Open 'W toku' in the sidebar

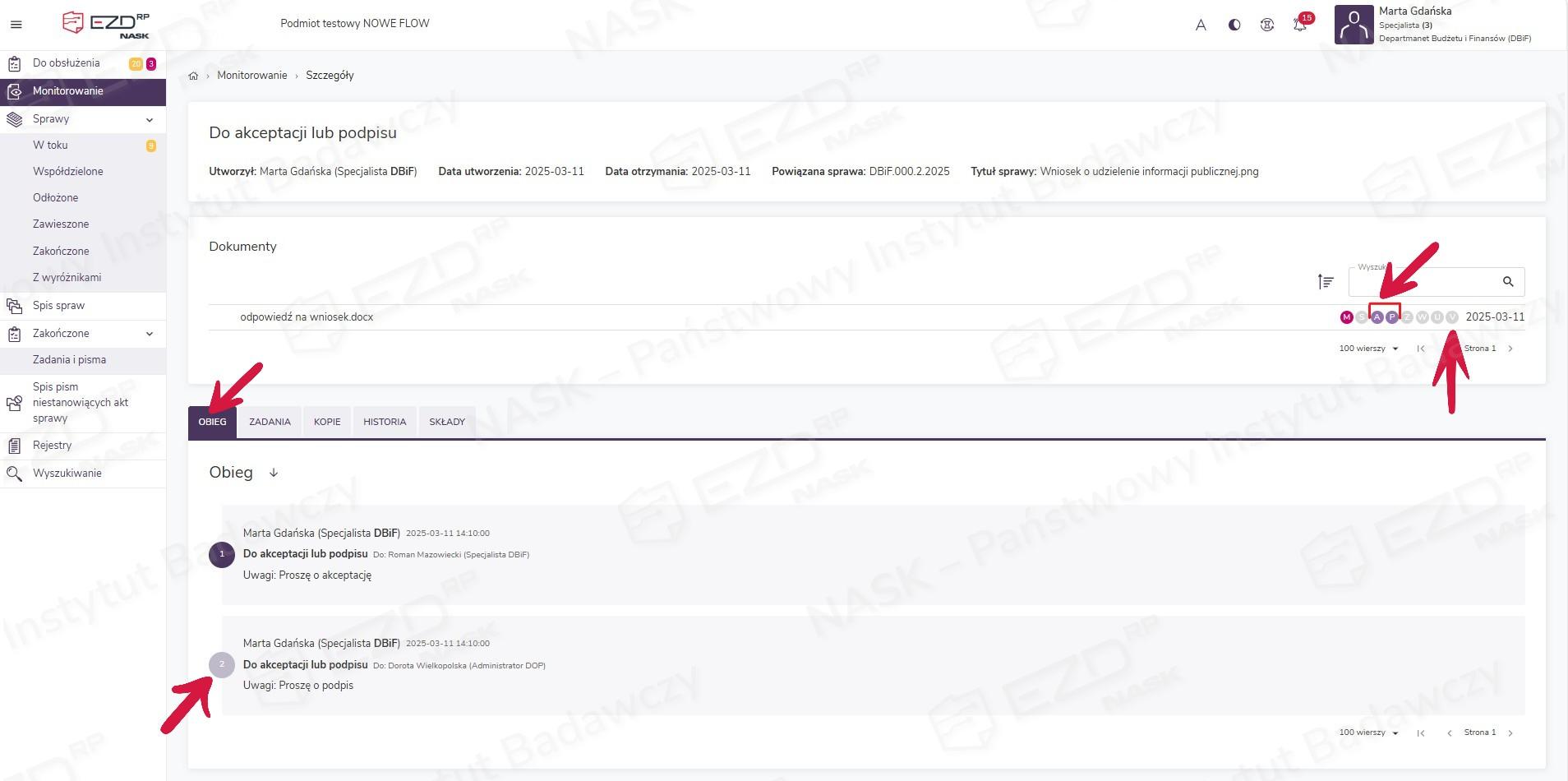(x=50, y=146)
